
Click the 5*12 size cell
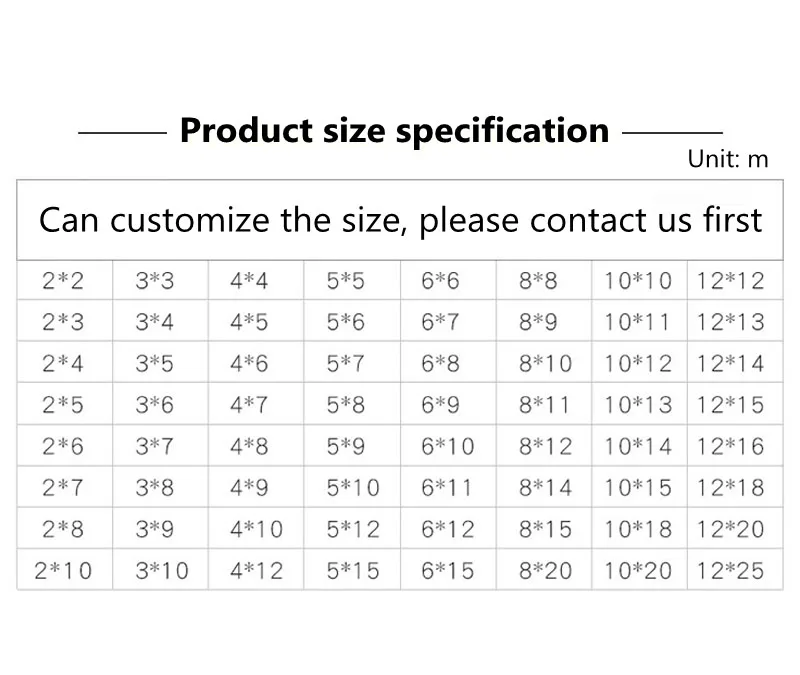353,529
